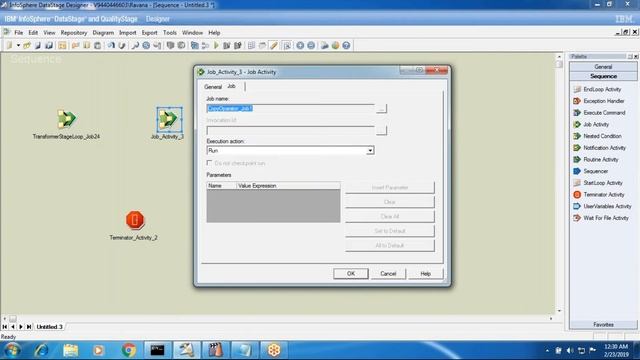This screenshot has height=360, width=640.
Task: Select Routine Activity in the palette
Action: (x=596, y=160)
